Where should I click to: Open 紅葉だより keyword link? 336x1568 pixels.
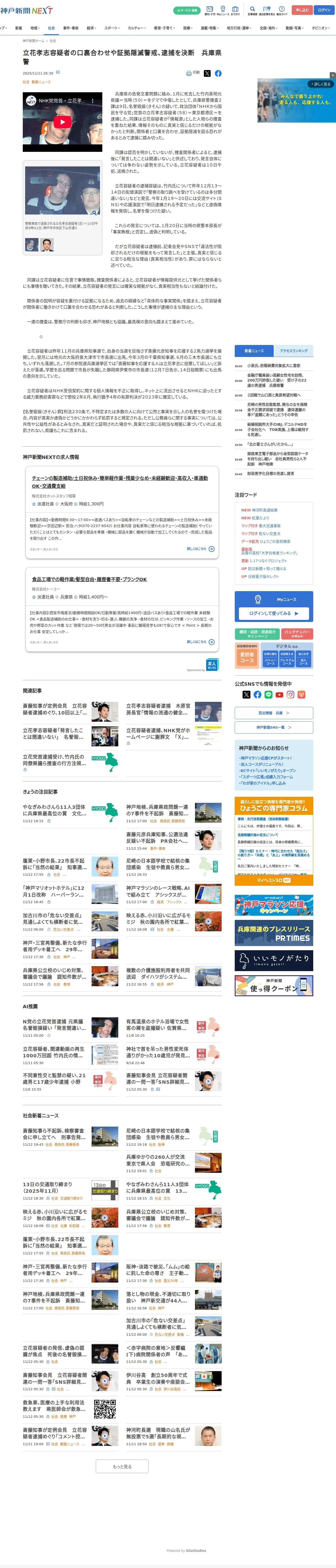[260, 518]
